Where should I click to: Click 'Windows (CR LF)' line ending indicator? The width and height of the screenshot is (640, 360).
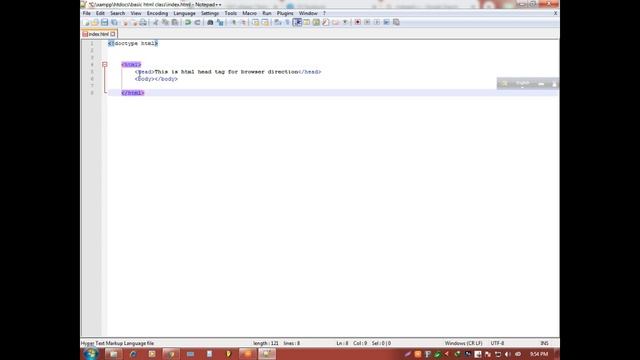click(x=463, y=343)
